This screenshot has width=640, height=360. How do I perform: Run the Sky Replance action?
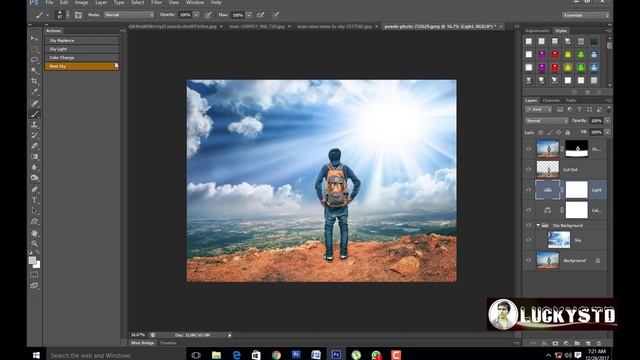pyautogui.click(x=82, y=40)
